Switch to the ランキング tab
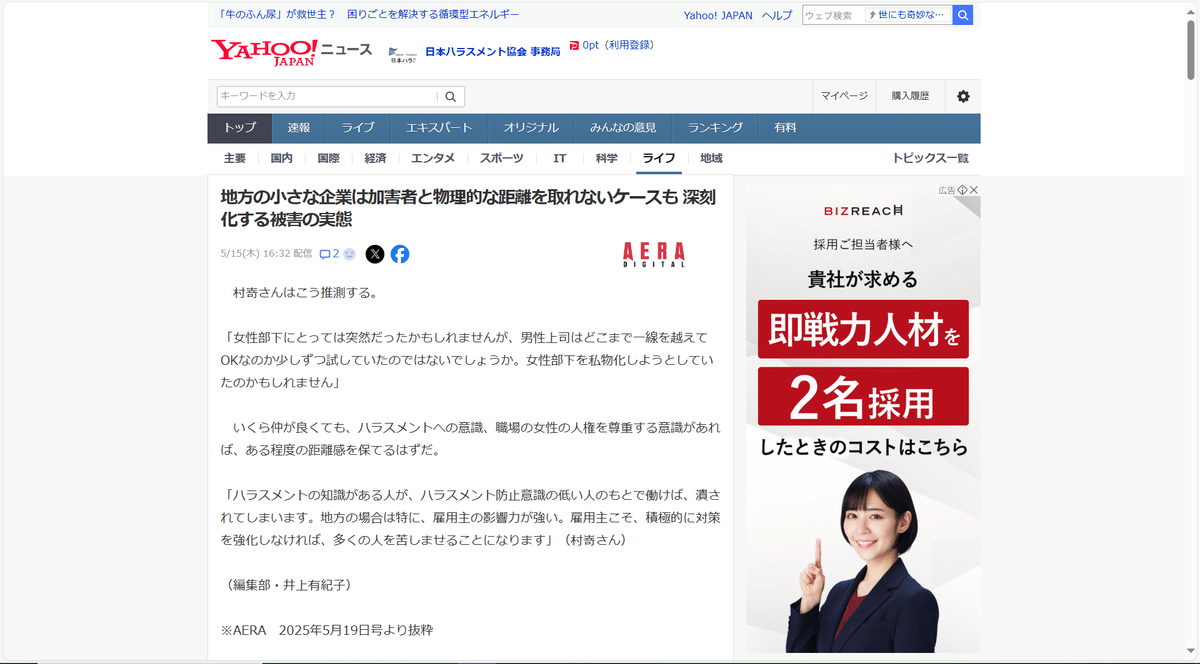 (x=715, y=128)
